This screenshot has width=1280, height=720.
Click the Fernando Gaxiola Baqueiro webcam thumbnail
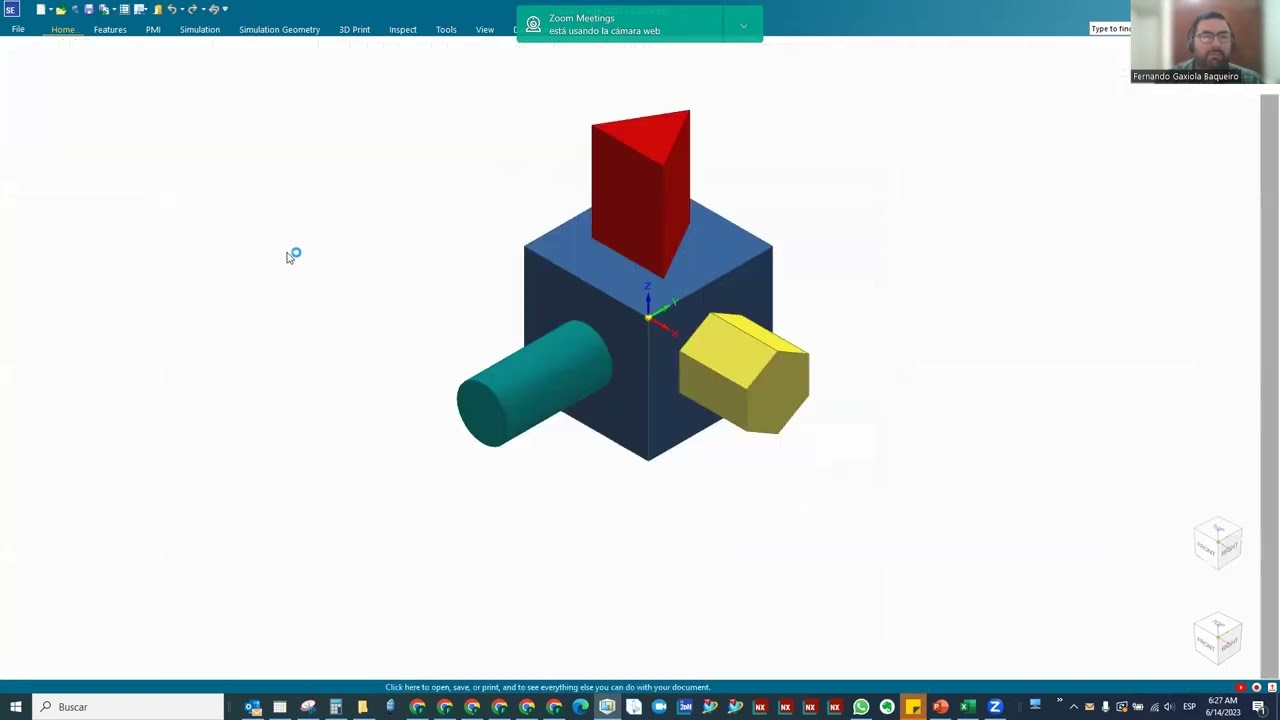pos(1205,41)
